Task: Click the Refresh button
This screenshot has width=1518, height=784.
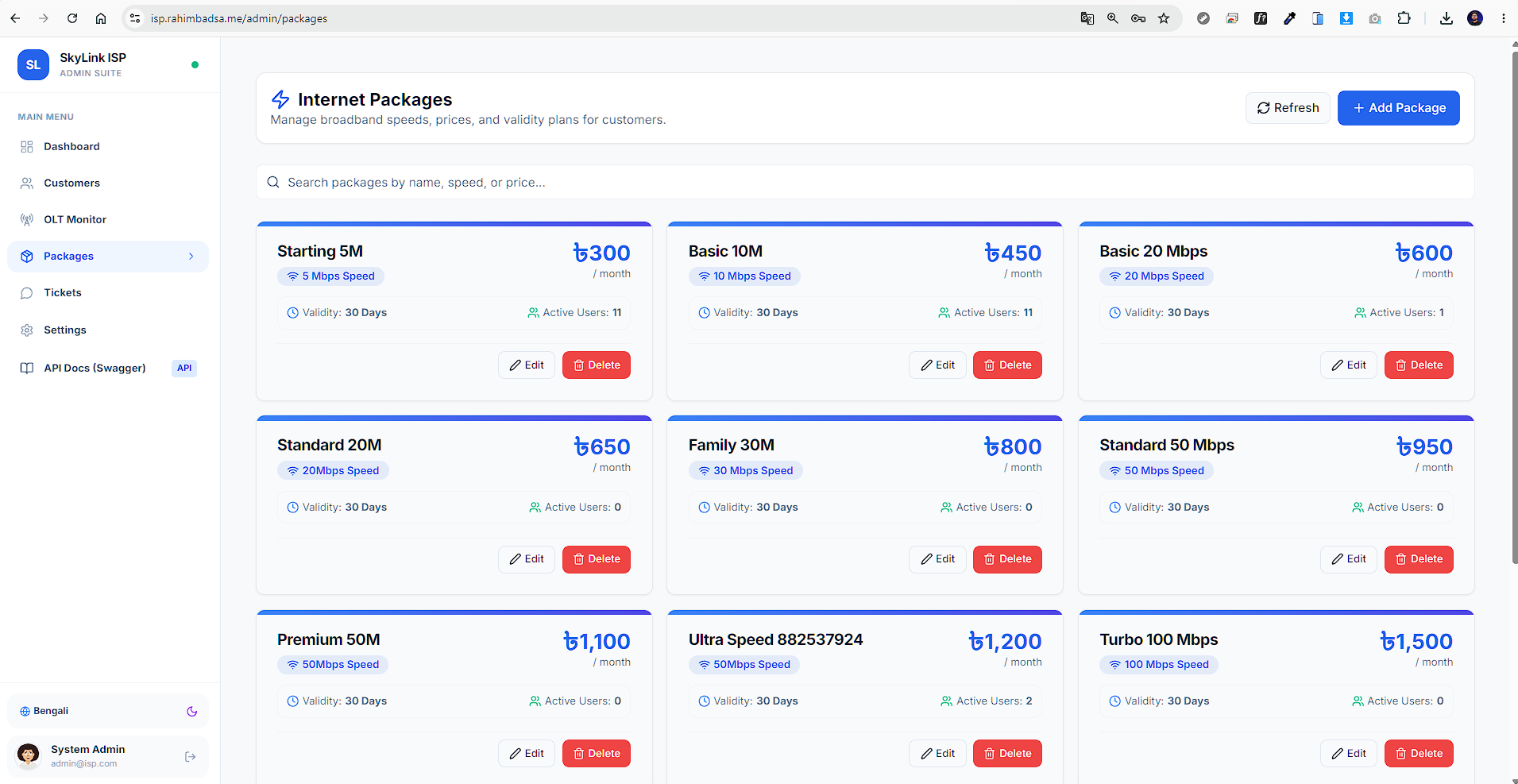Action: [1288, 108]
